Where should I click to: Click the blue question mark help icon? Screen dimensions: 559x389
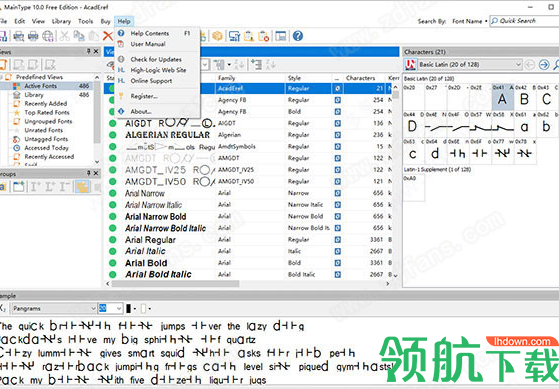point(298,36)
